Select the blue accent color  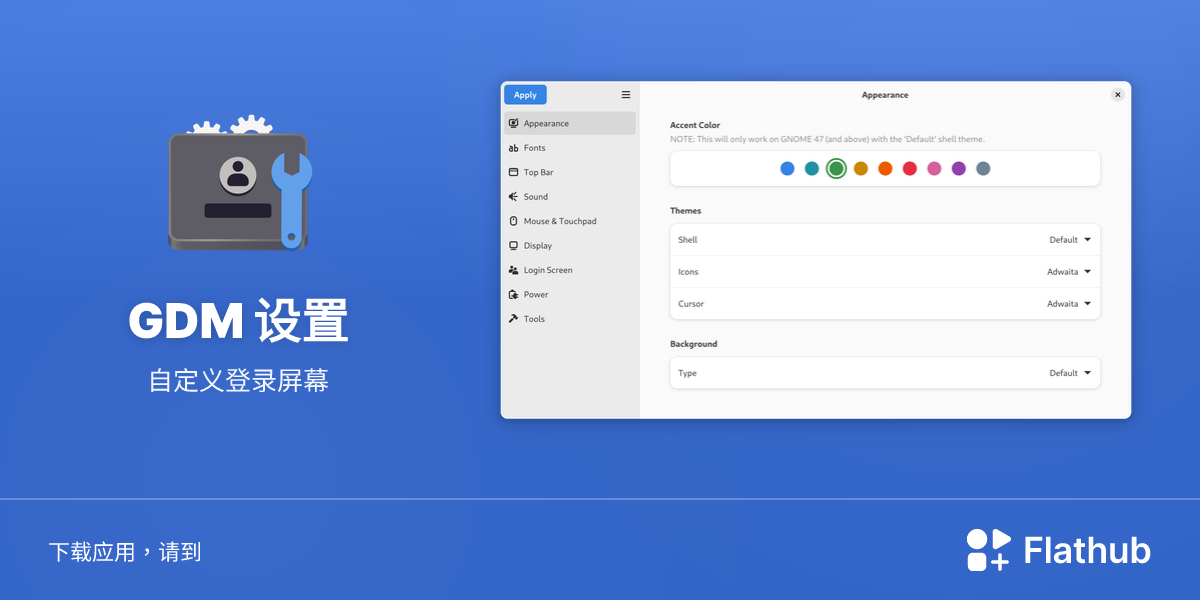click(788, 168)
